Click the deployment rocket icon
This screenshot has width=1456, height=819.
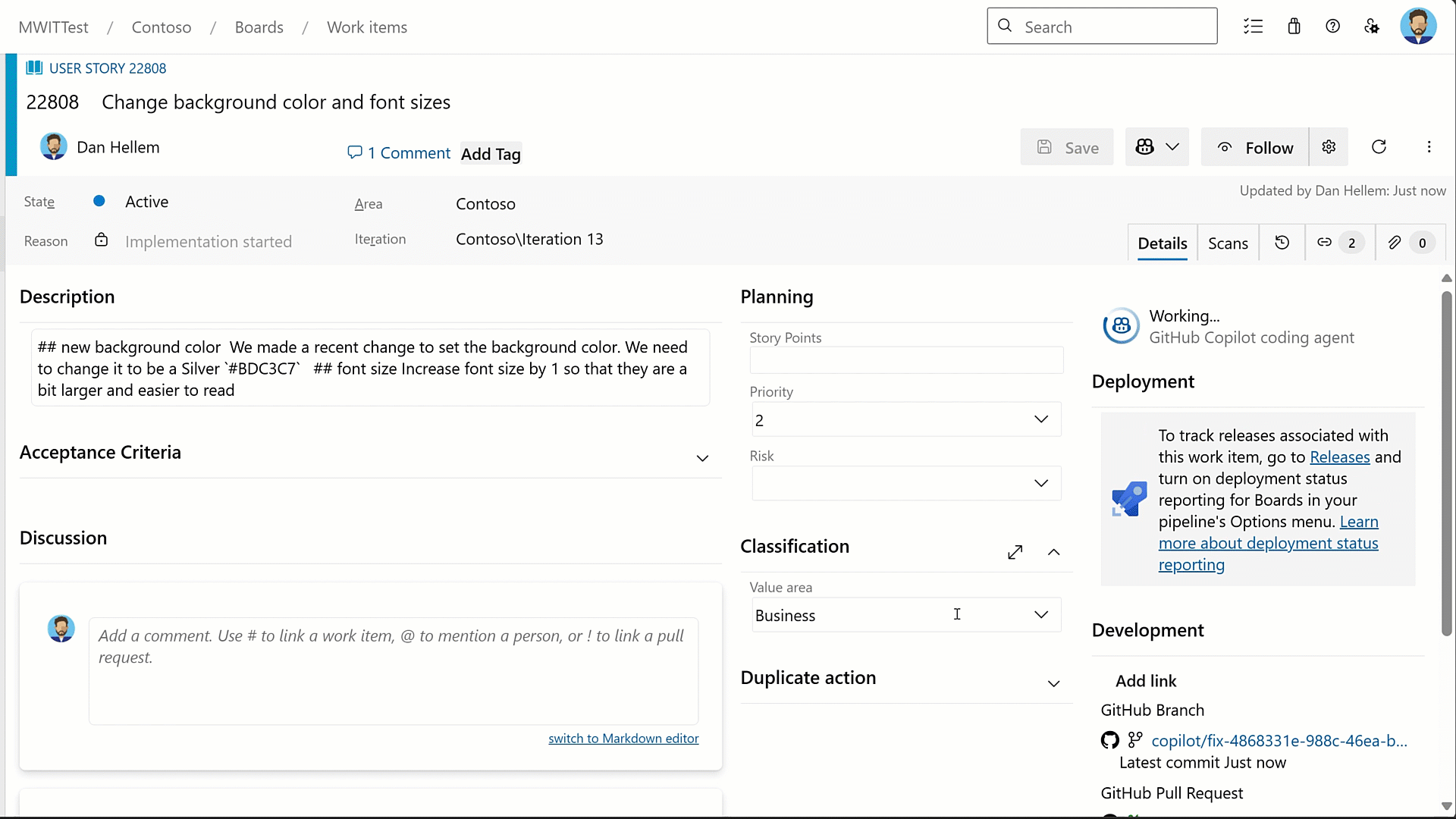click(x=1129, y=499)
